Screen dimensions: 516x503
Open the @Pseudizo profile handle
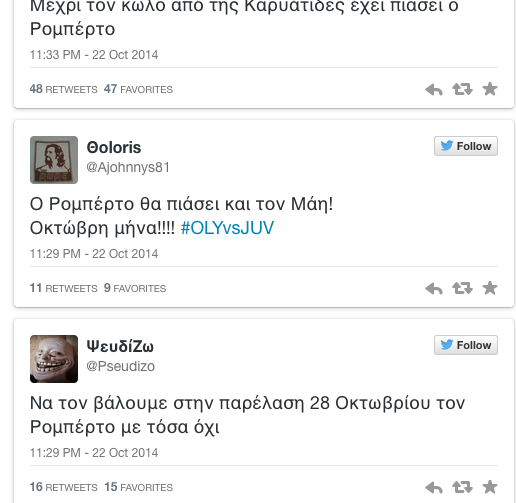click(121, 366)
